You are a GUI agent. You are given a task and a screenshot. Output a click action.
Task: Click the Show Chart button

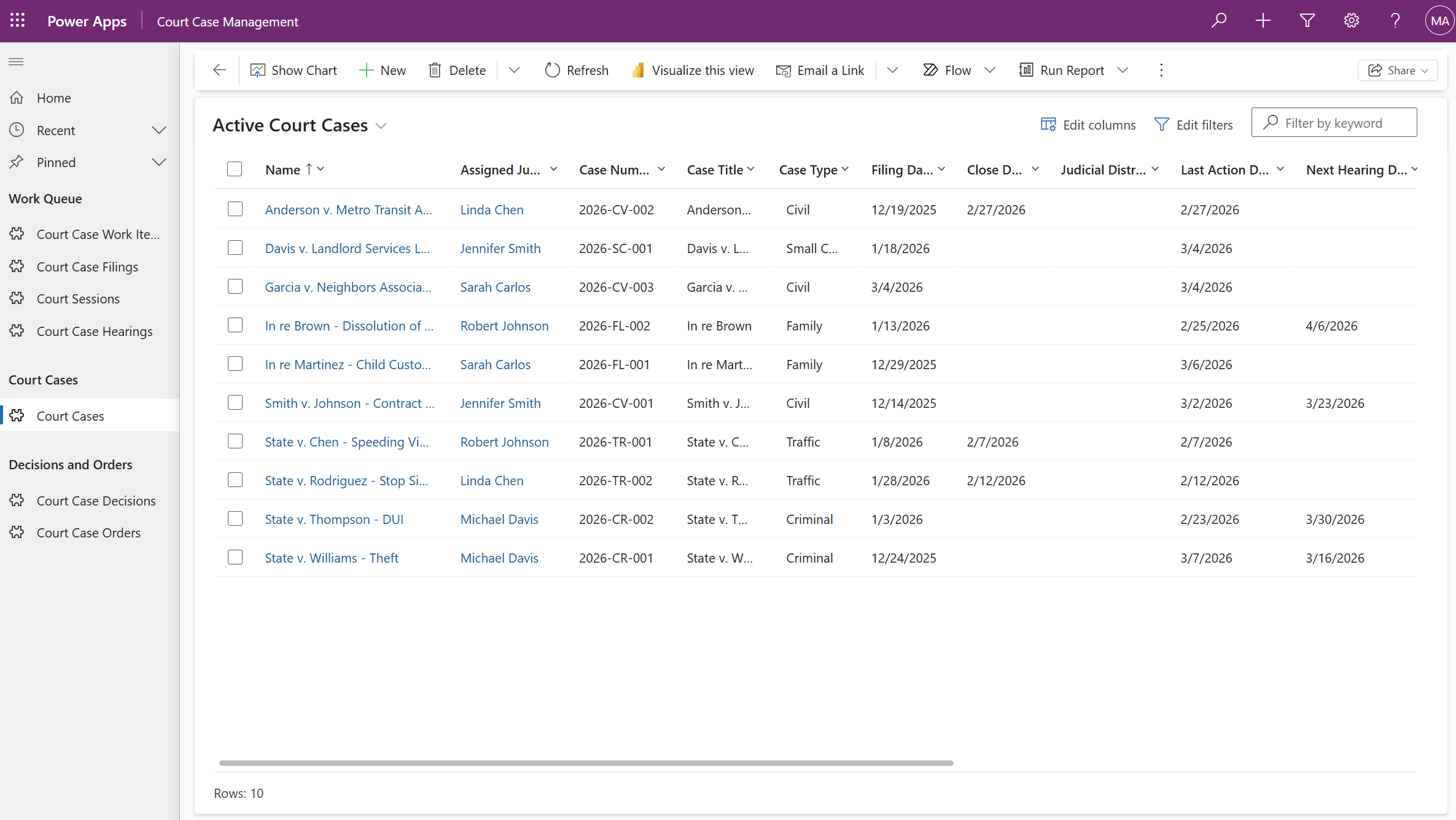294,70
